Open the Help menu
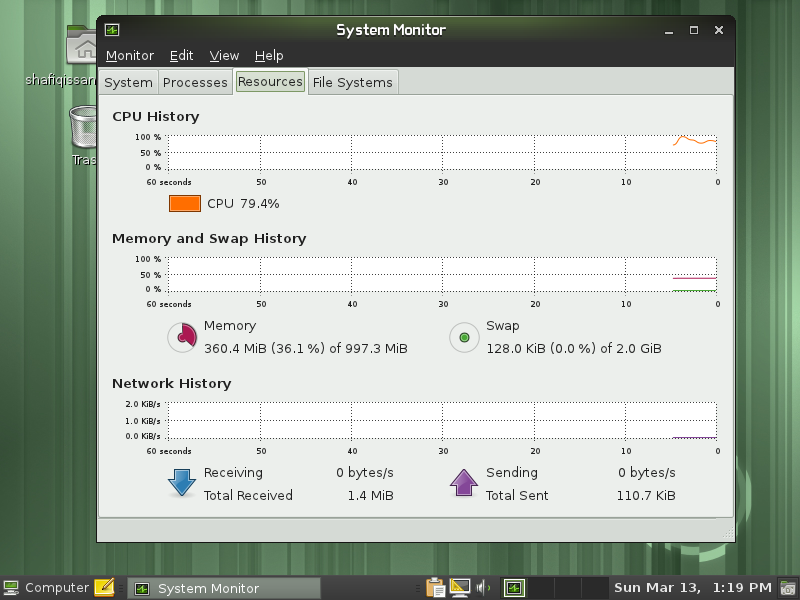This screenshot has width=800, height=600. pyautogui.click(x=269, y=56)
